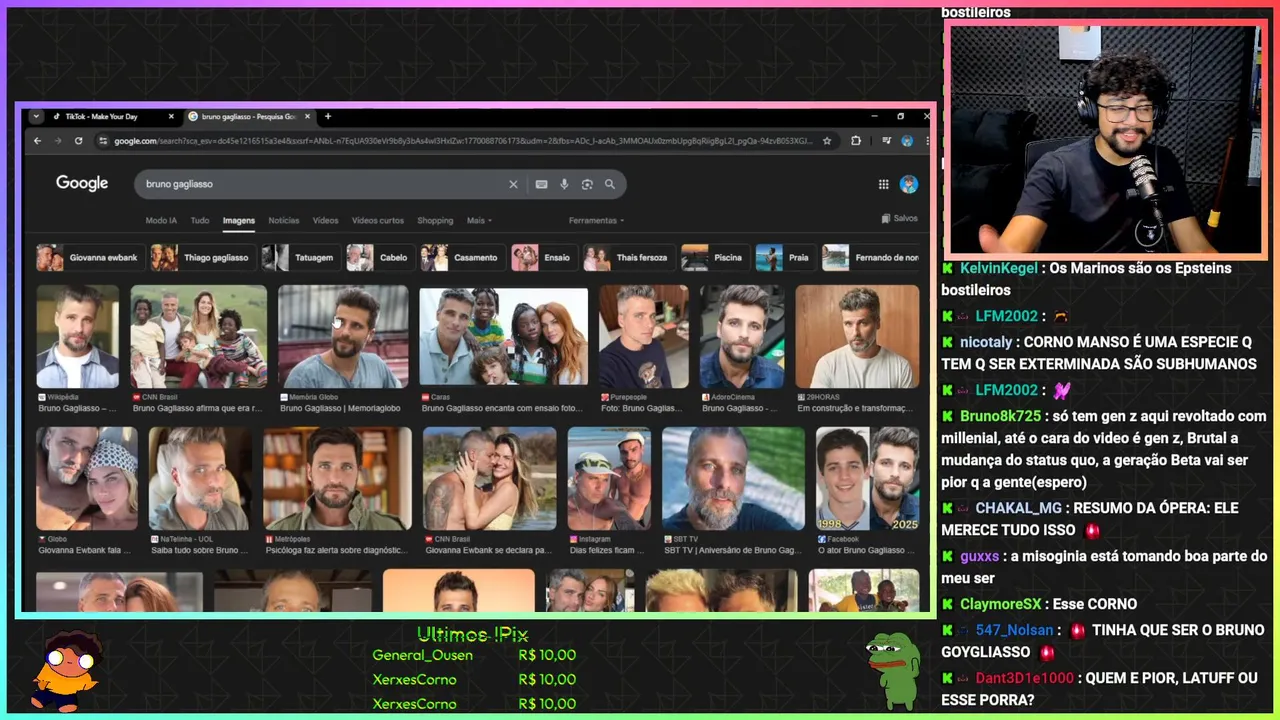Click the Google logo
1280x720 pixels.
[x=82, y=183]
